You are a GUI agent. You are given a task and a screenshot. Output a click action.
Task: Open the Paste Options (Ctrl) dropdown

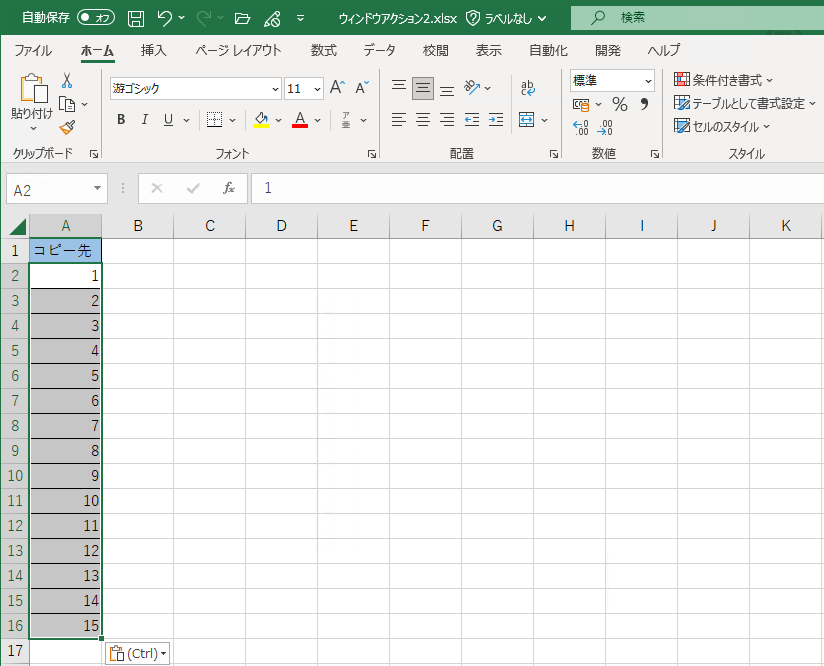point(137,654)
